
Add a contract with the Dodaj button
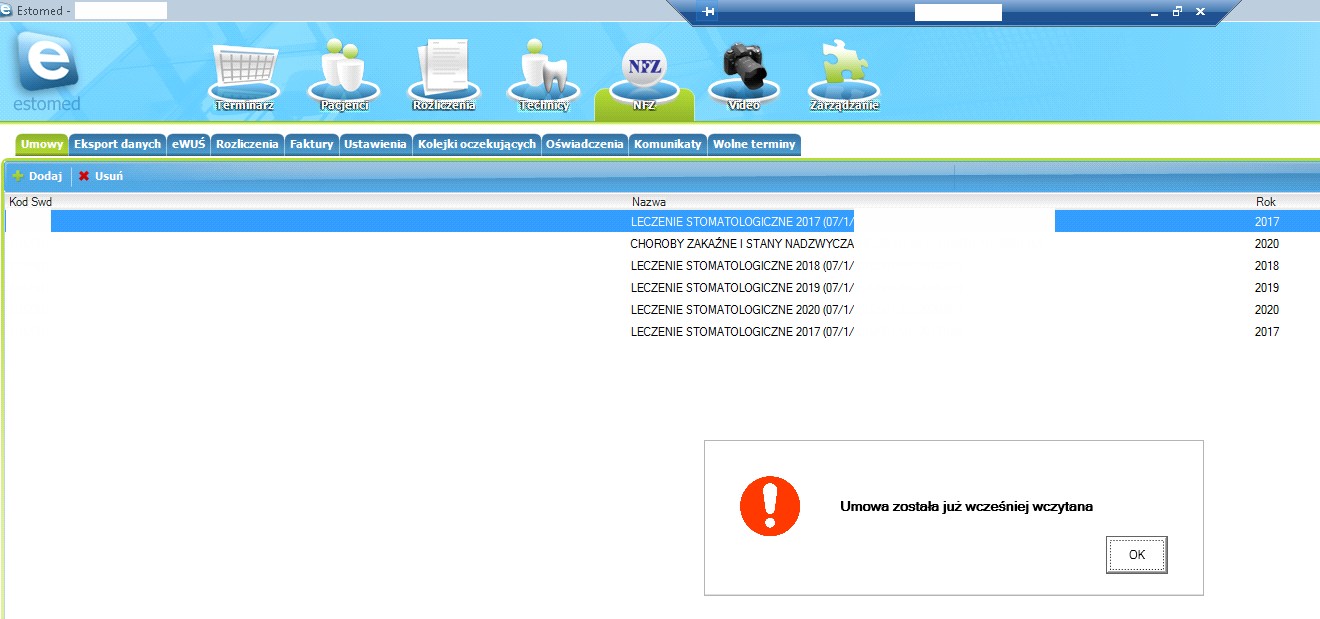38,176
